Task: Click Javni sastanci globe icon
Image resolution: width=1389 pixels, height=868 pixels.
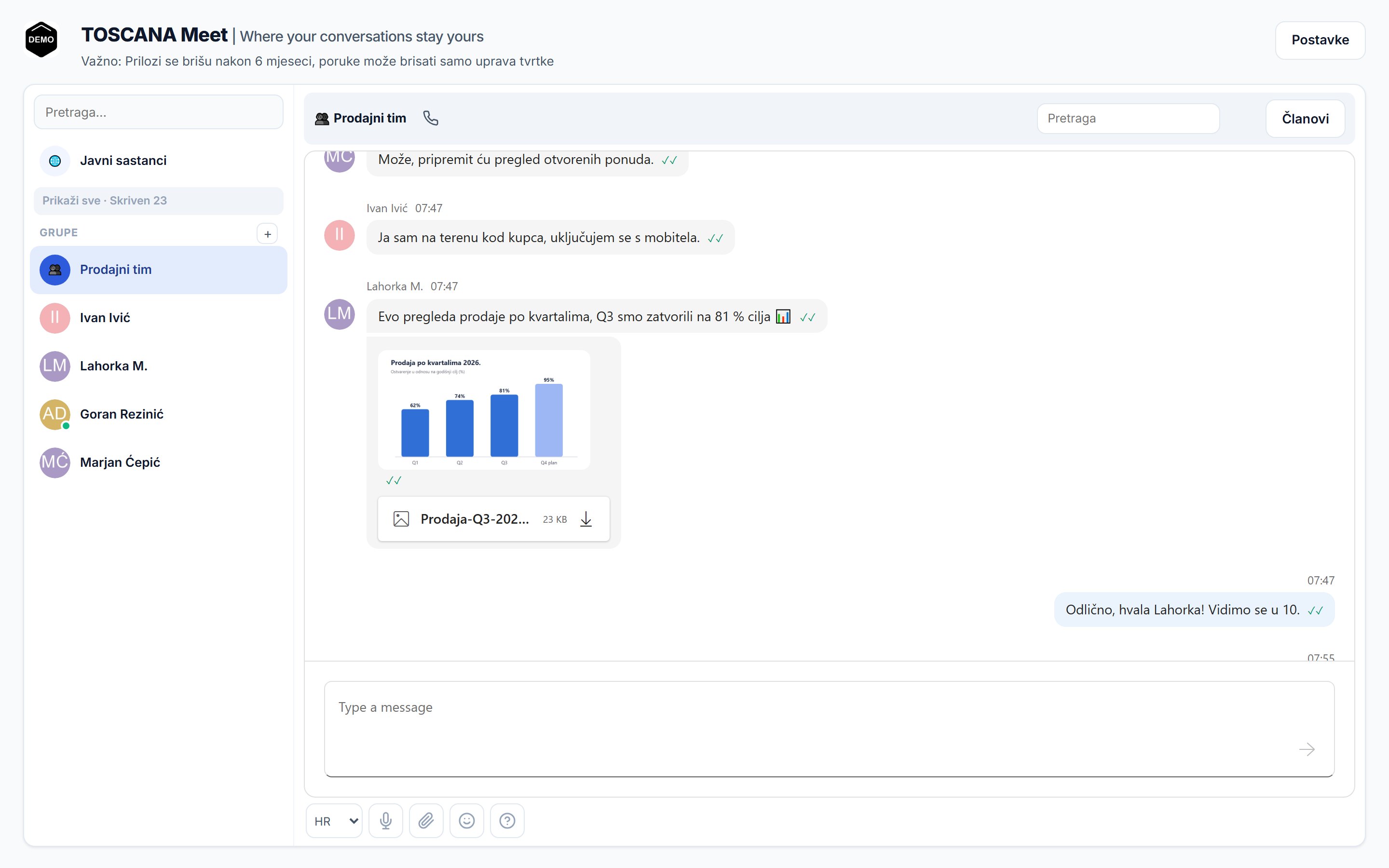Action: click(55, 161)
